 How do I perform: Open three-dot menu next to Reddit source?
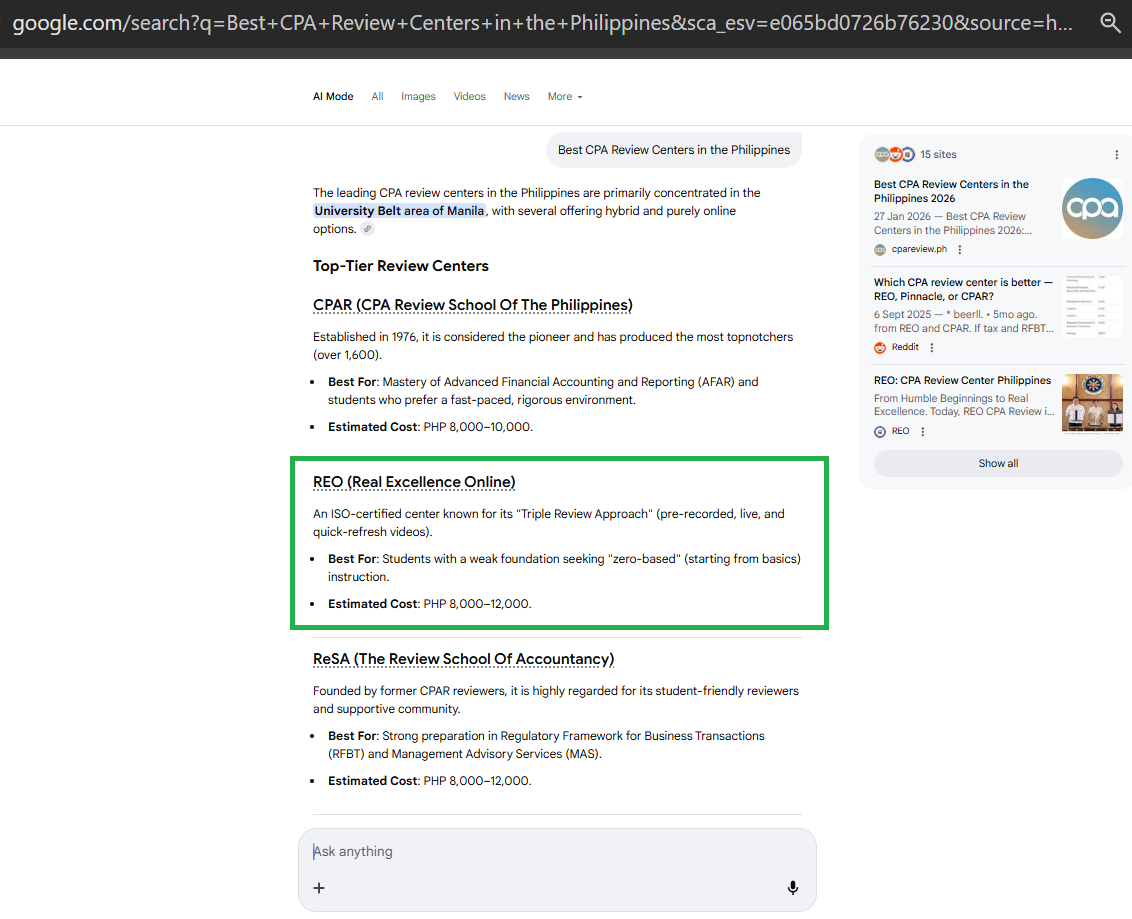[932, 348]
